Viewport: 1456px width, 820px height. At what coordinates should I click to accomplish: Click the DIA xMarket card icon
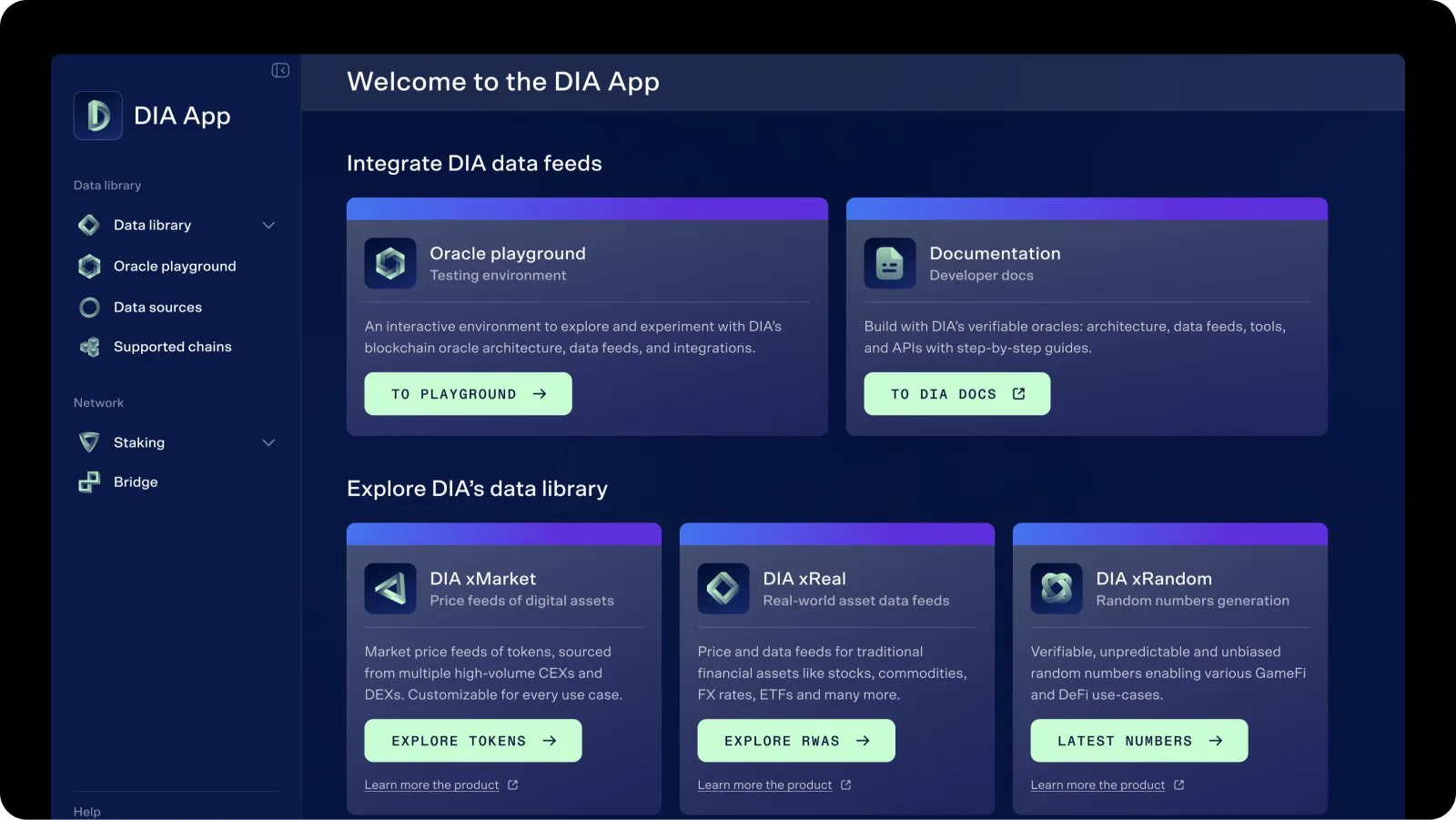(390, 589)
